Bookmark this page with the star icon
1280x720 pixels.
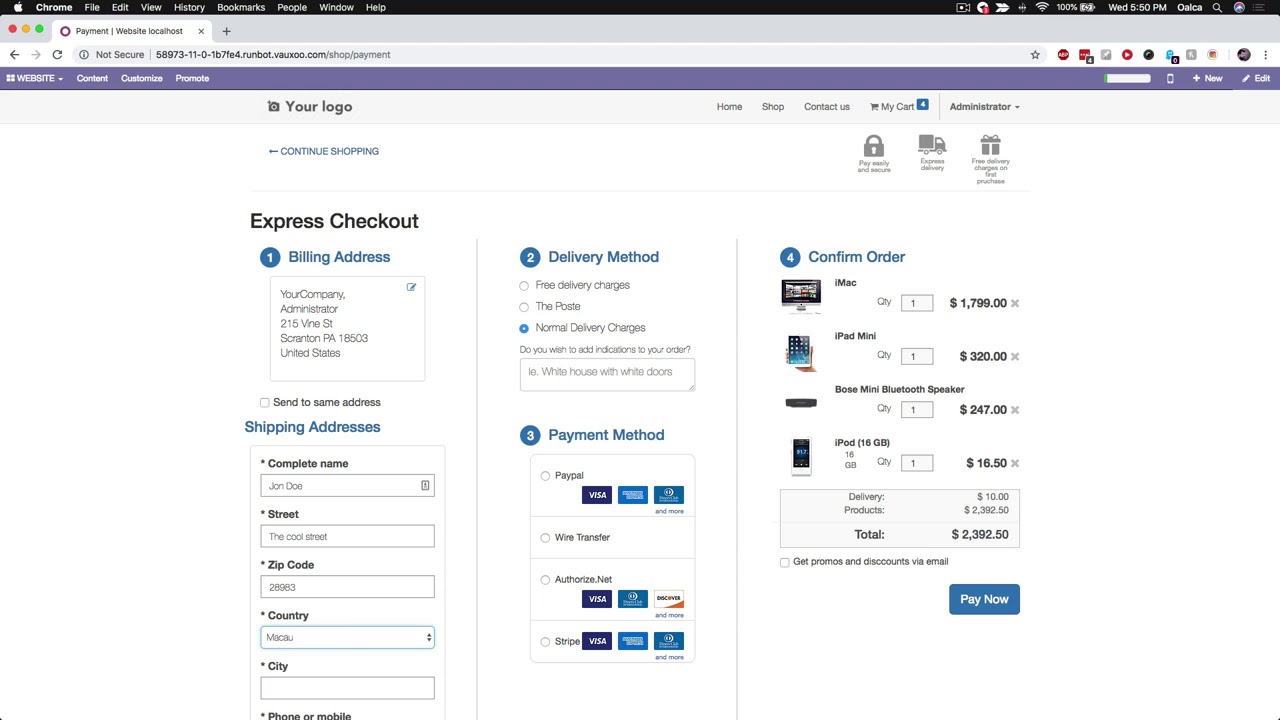(1035, 55)
